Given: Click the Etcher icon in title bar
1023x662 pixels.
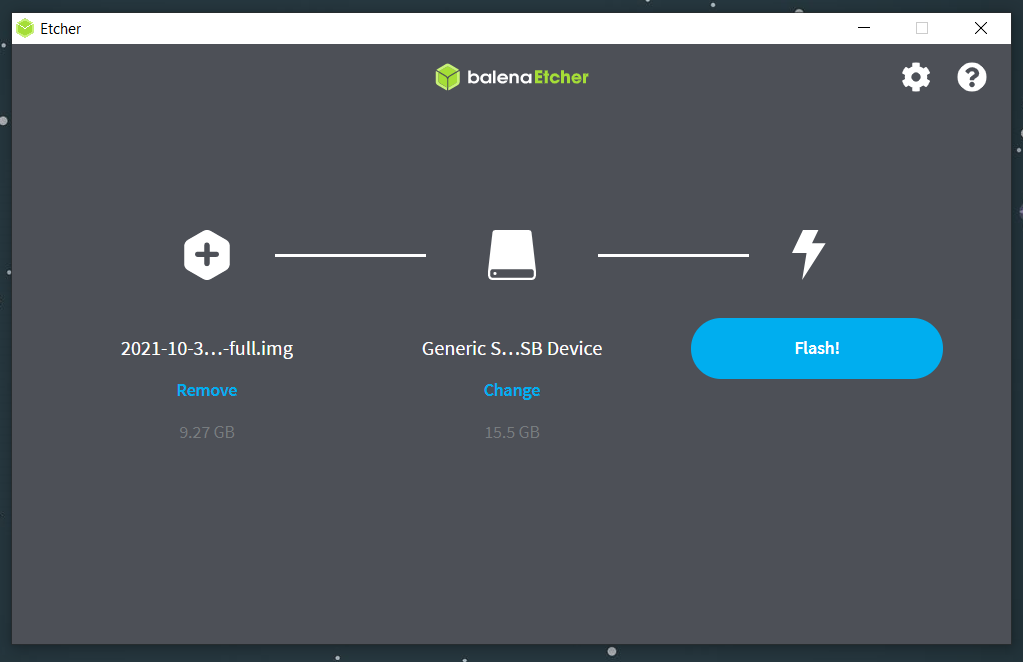Looking at the screenshot, I should tap(25, 28).
